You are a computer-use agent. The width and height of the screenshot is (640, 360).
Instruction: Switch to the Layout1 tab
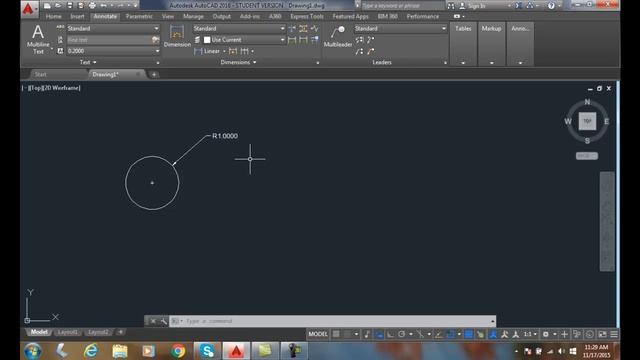68,332
